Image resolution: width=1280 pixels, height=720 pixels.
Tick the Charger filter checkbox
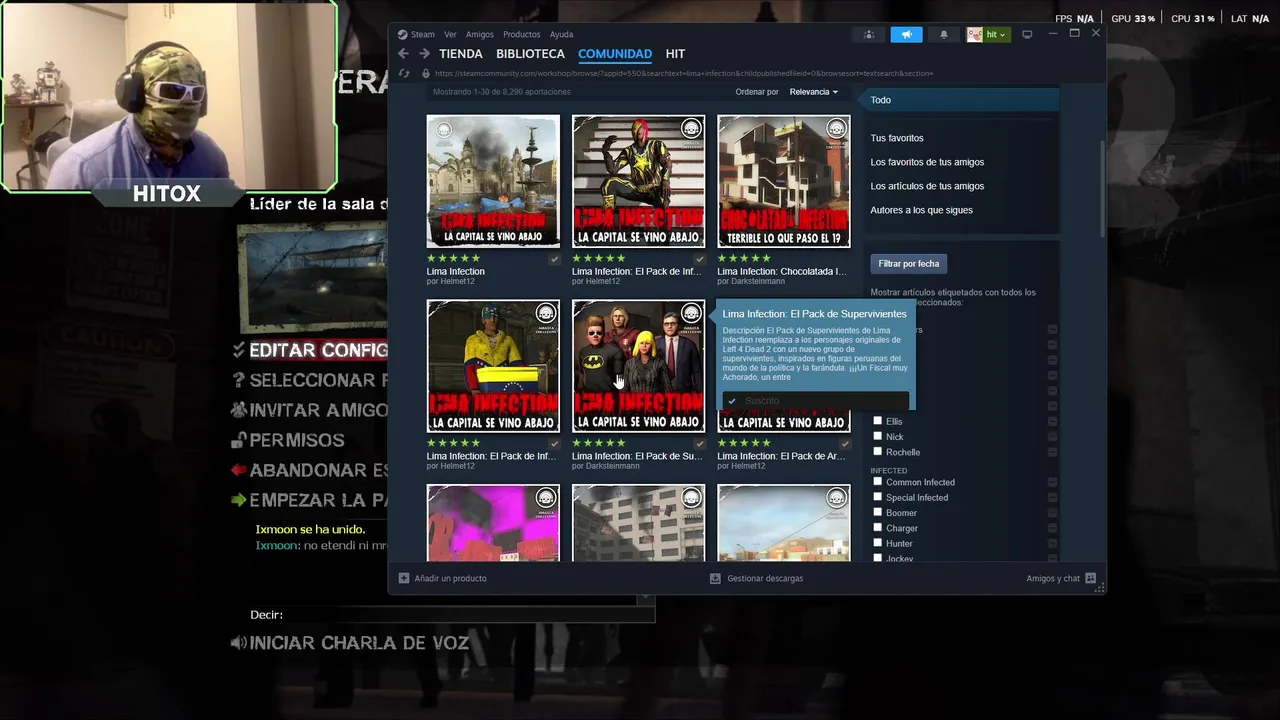point(878,528)
